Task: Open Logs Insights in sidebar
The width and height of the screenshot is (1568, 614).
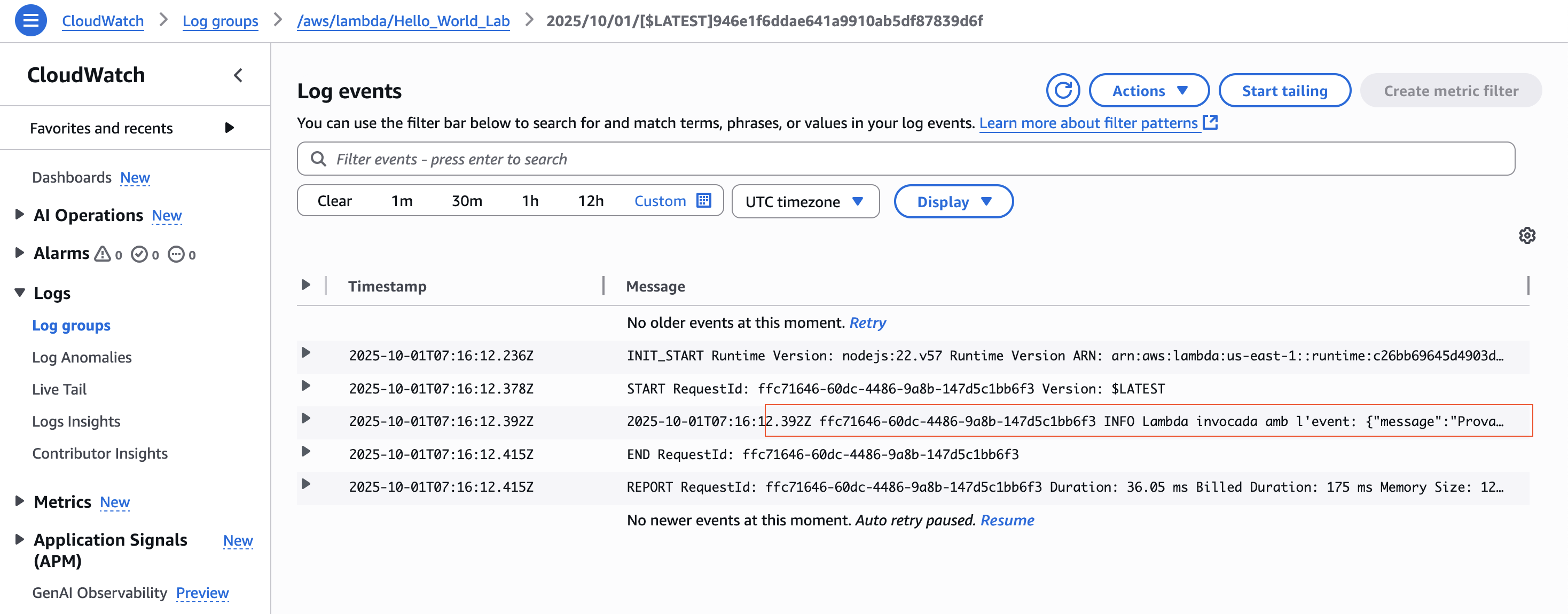Action: pyautogui.click(x=76, y=421)
